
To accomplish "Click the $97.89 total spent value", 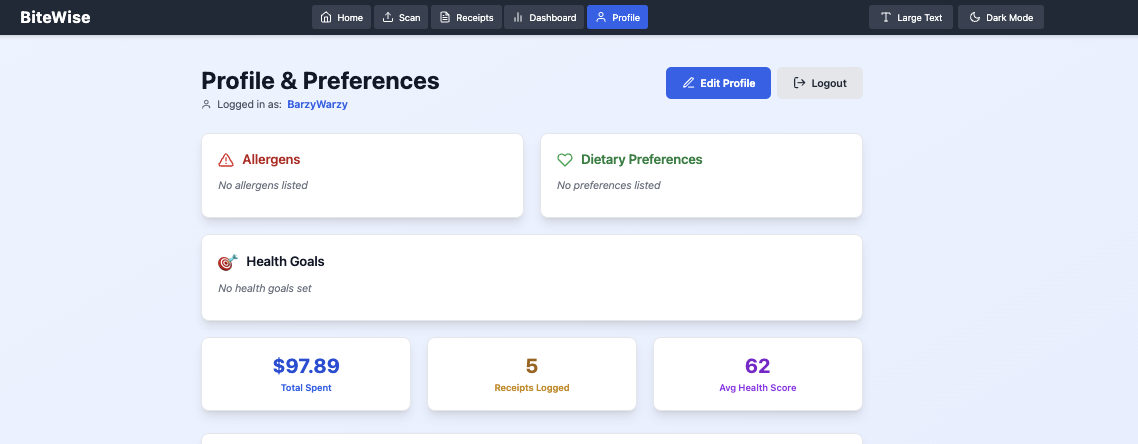I will [306, 366].
